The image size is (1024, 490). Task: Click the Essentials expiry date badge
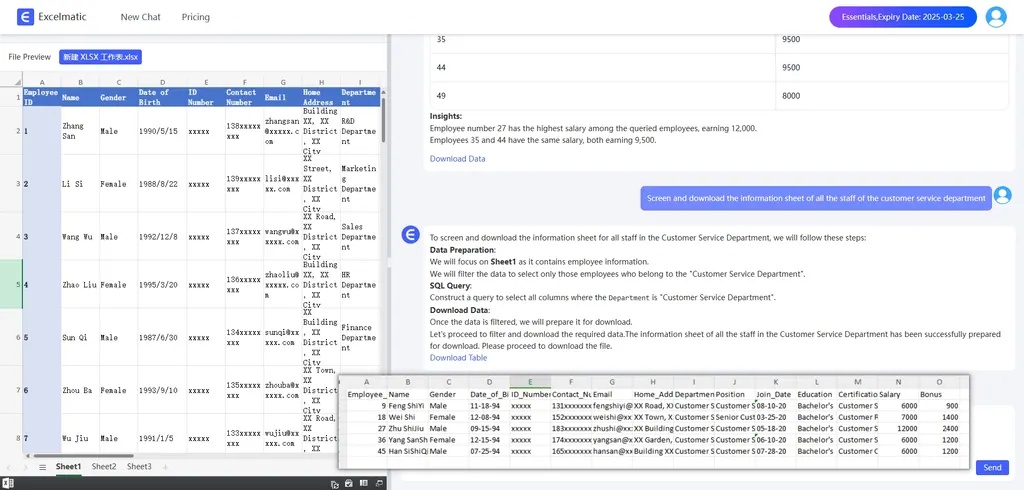[x=902, y=17]
